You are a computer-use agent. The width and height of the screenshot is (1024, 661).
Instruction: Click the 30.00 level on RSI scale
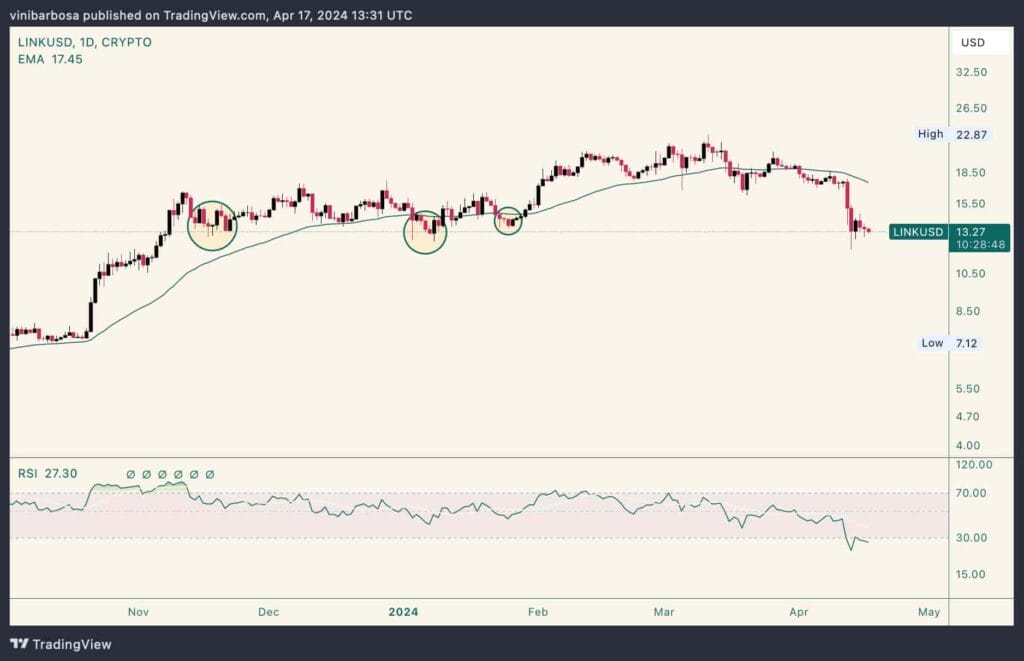[974, 538]
